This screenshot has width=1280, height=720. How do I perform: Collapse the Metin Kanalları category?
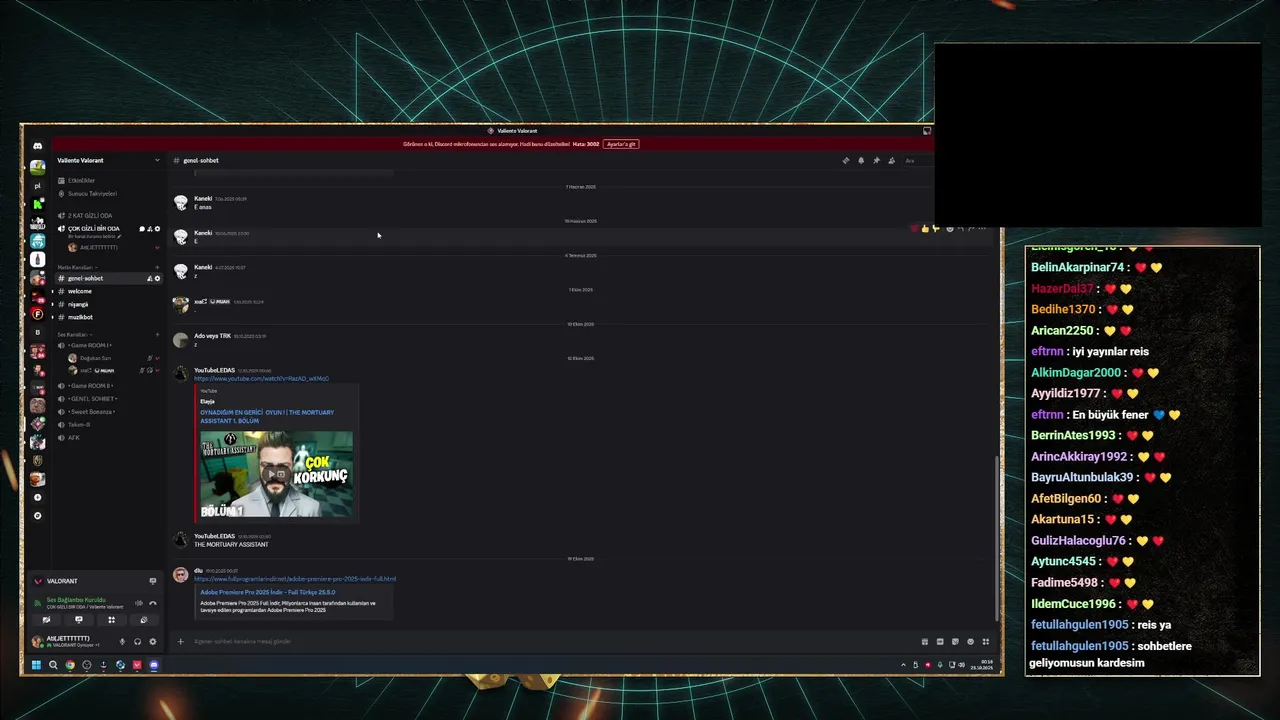[x=75, y=267]
